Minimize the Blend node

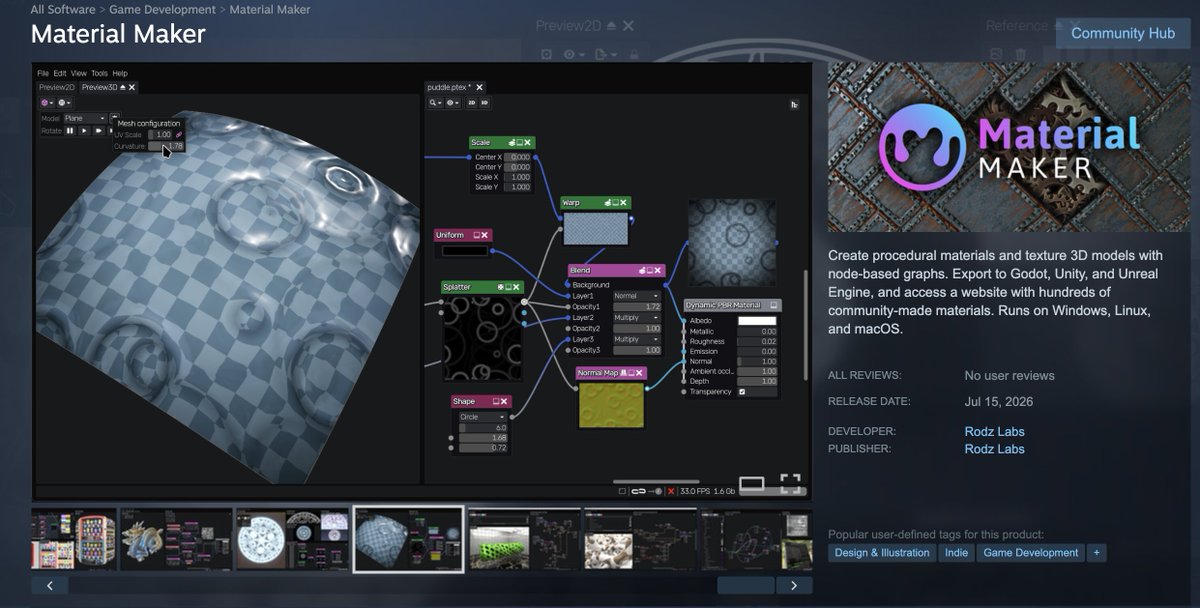(650, 270)
